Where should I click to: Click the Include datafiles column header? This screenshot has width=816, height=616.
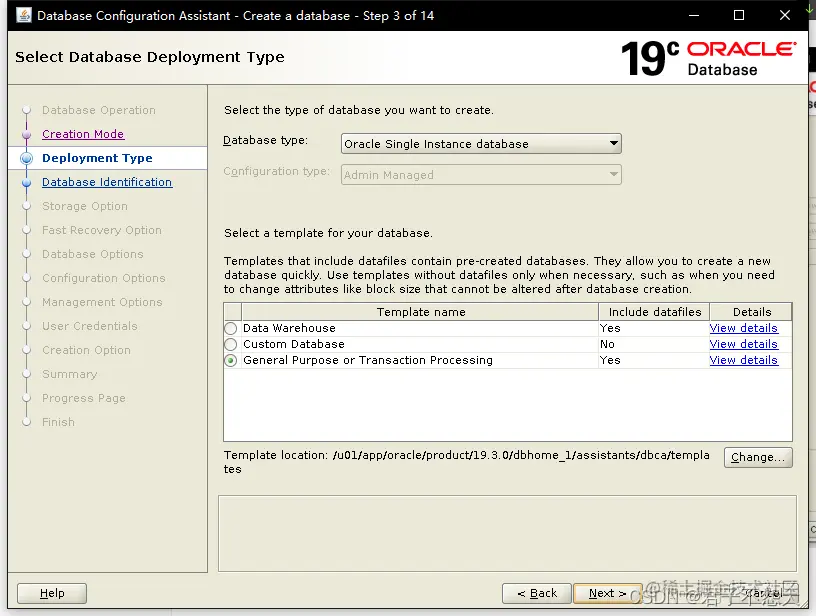pos(655,312)
